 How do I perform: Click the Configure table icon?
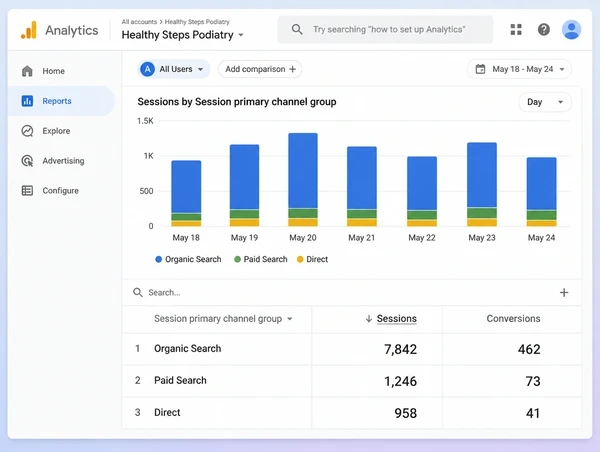(27, 191)
